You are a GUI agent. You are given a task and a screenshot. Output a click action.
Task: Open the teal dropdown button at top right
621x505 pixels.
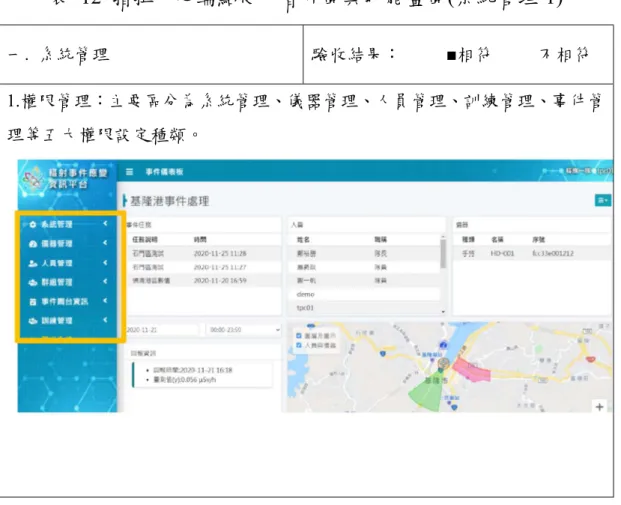point(603,200)
